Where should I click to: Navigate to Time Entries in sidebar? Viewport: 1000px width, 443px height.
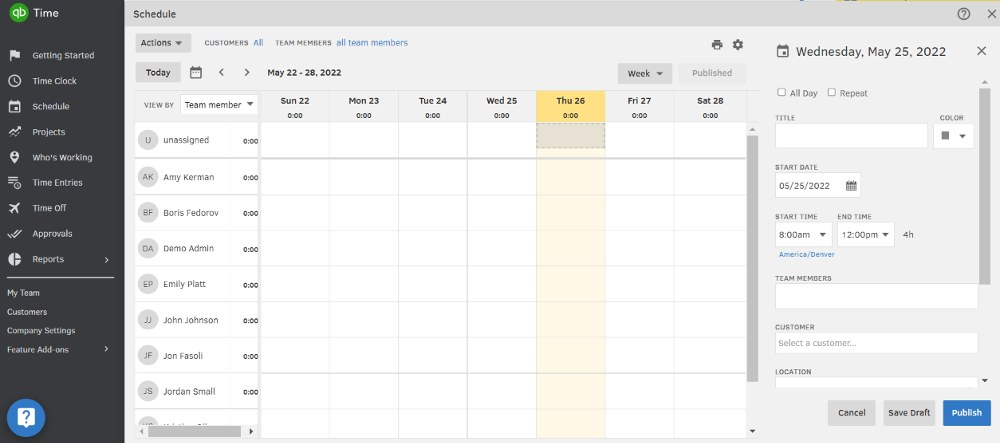click(57, 183)
